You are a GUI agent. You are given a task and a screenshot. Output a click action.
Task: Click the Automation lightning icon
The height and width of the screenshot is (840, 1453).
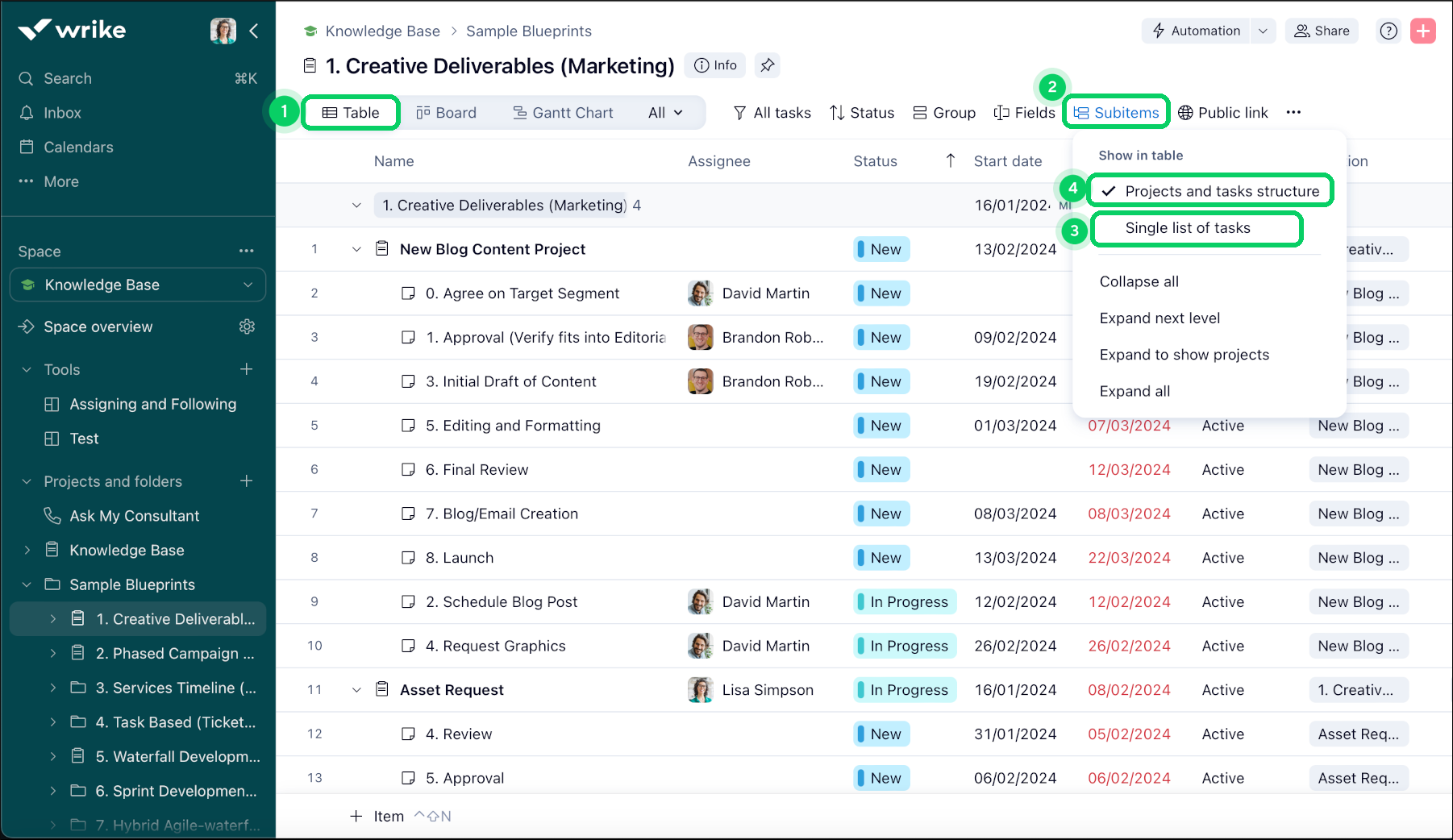(x=1160, y=31)
